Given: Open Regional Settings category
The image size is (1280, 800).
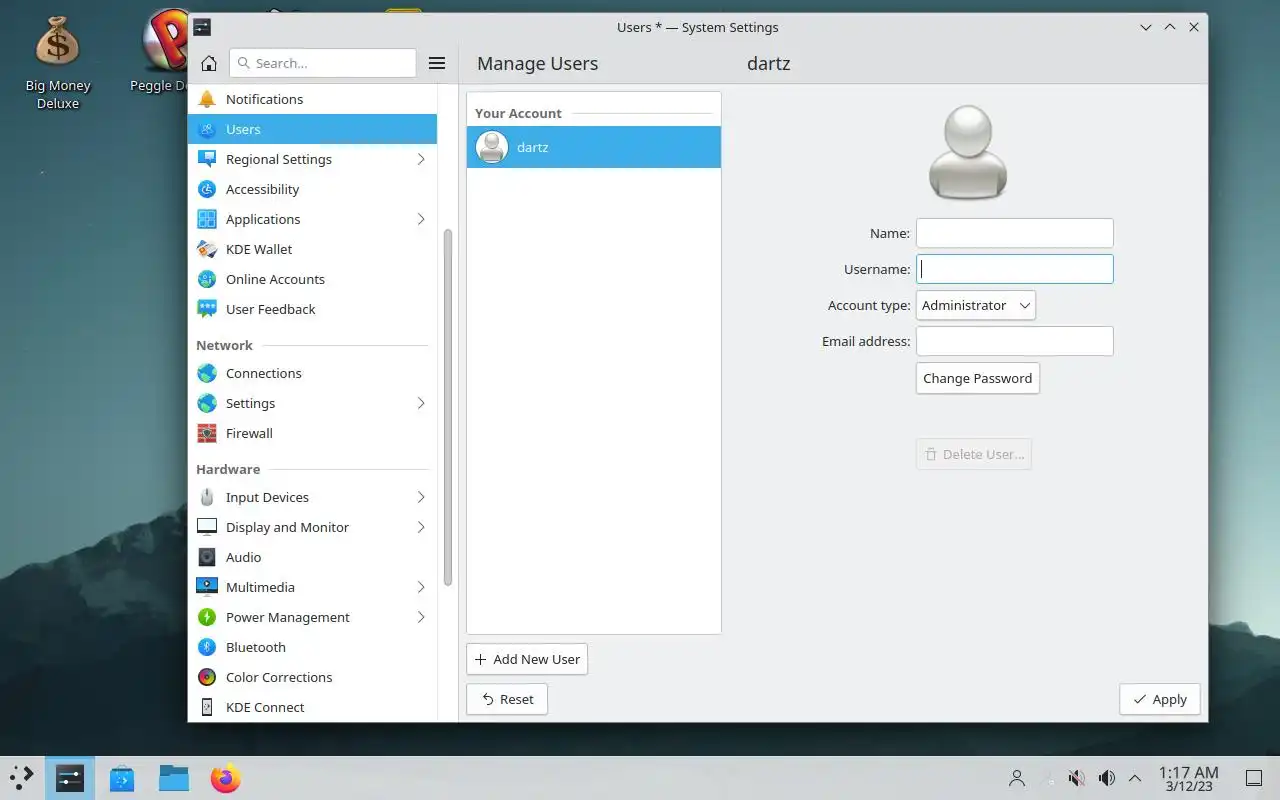Looking at the screenshot, I should 312,159.
